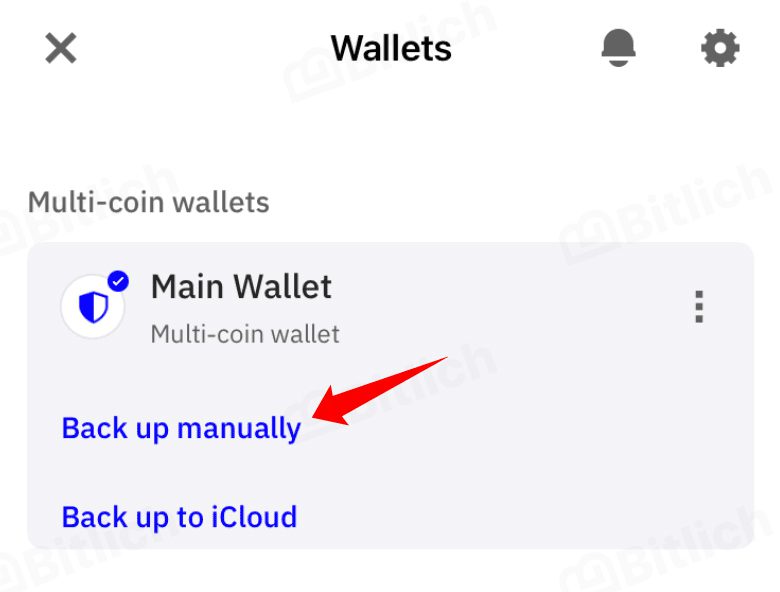Tap the blue shield wallet icon

click(x=93, y=306)
